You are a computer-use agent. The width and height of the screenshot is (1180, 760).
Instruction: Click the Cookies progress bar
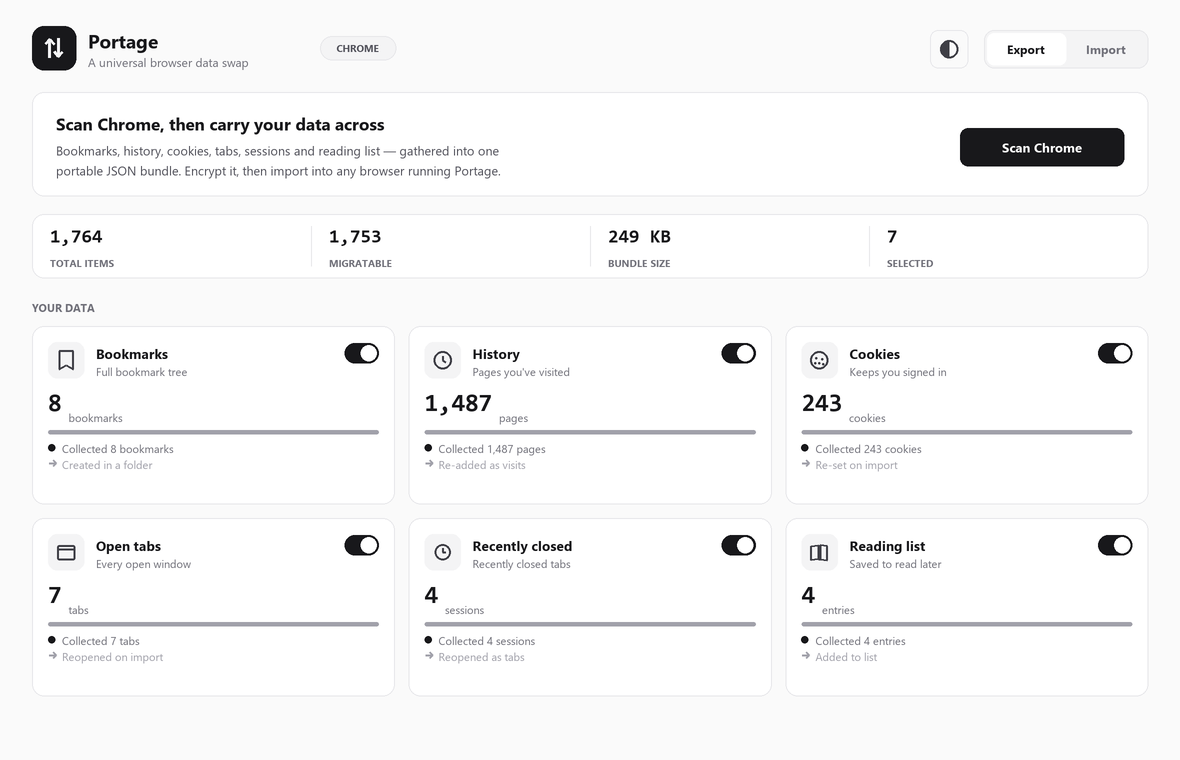(967, 432)
